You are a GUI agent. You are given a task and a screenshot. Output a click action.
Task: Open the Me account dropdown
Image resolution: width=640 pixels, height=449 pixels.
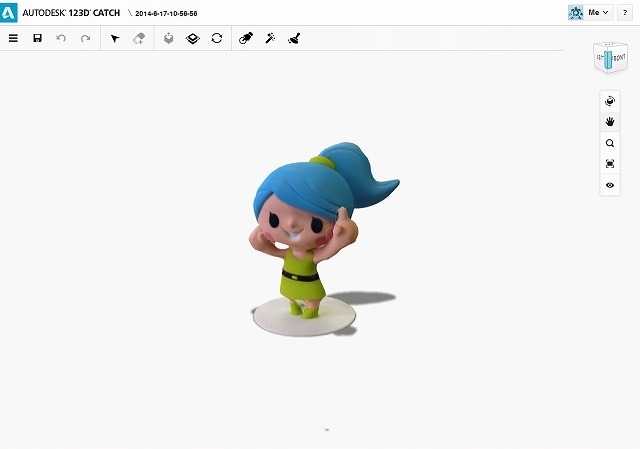[598, 13]
